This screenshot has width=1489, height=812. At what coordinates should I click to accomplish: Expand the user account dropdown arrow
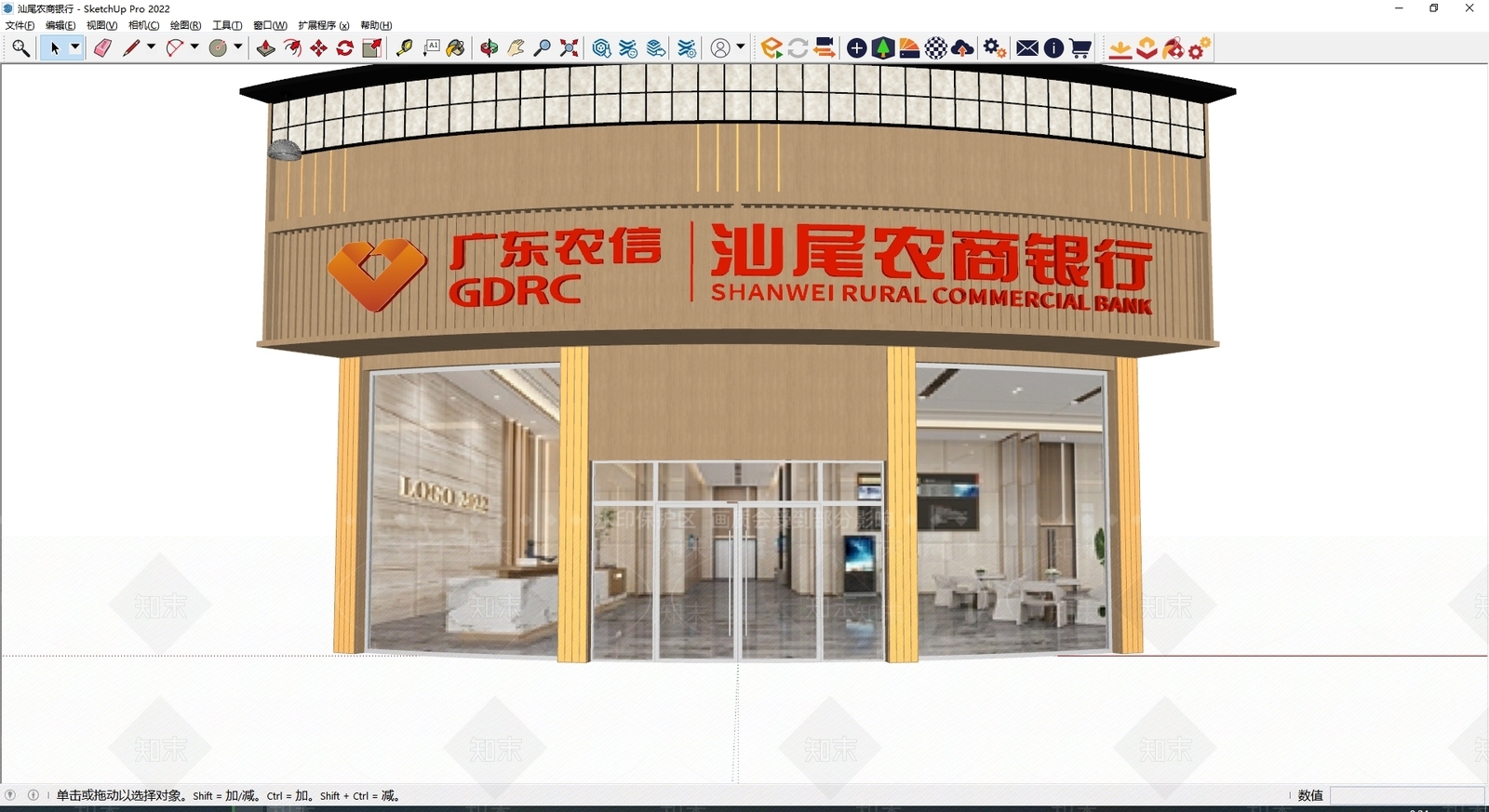[741, 47]
